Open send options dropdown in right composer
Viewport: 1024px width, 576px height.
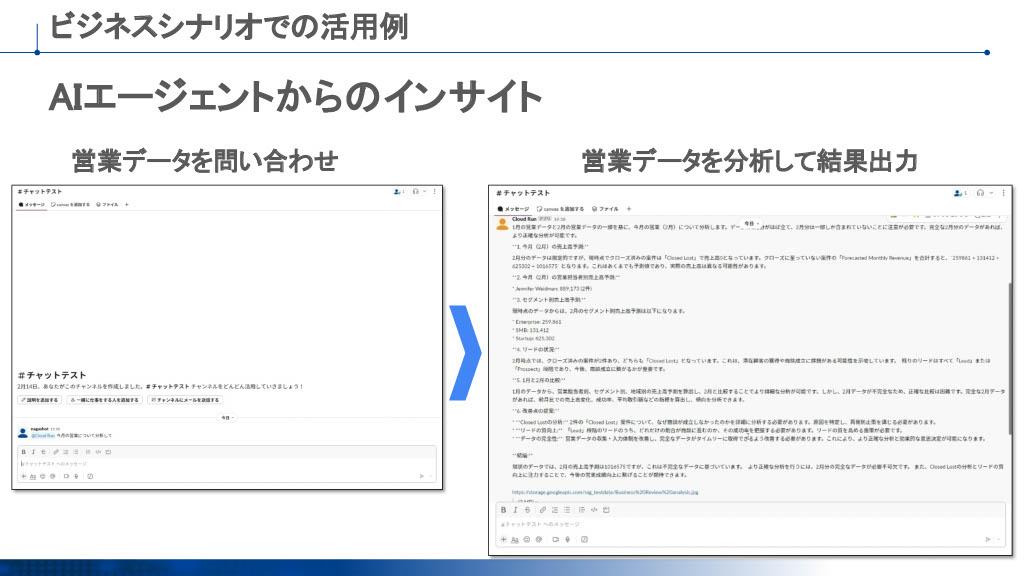click(999, 539)
